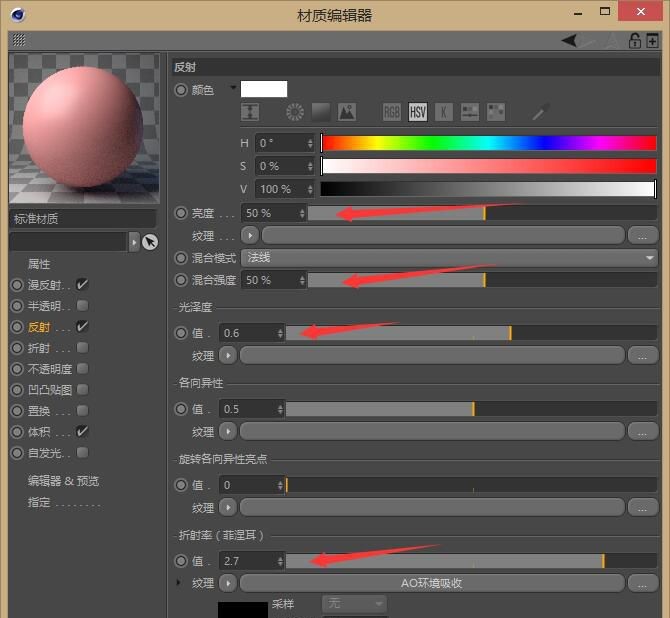This screenshot has width=670, height=618.
Task: Enable the 漫反射 channel checkbox
Action: [x=82, y=284]
